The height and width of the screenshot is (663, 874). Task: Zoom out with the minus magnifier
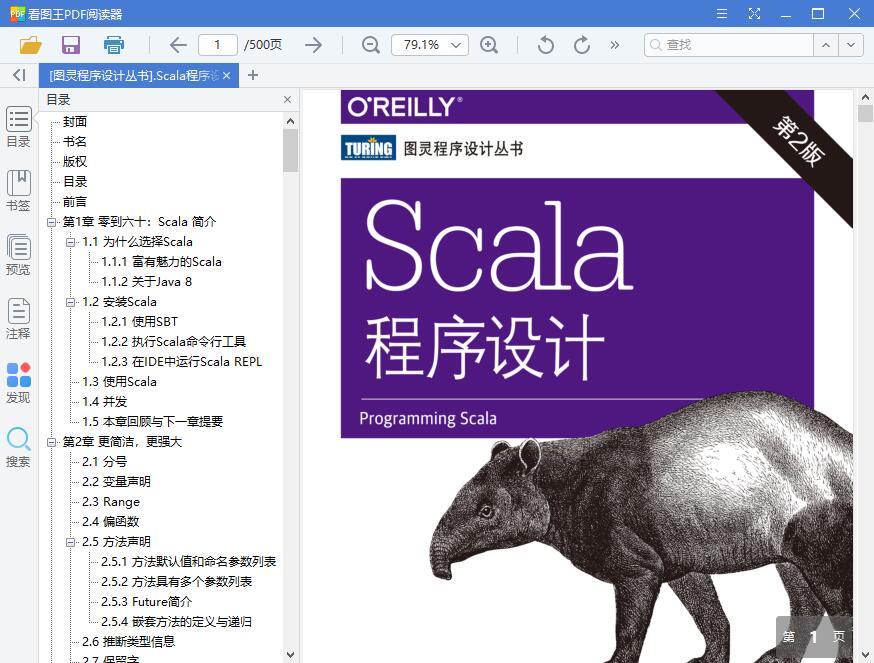tap(371, 45)
